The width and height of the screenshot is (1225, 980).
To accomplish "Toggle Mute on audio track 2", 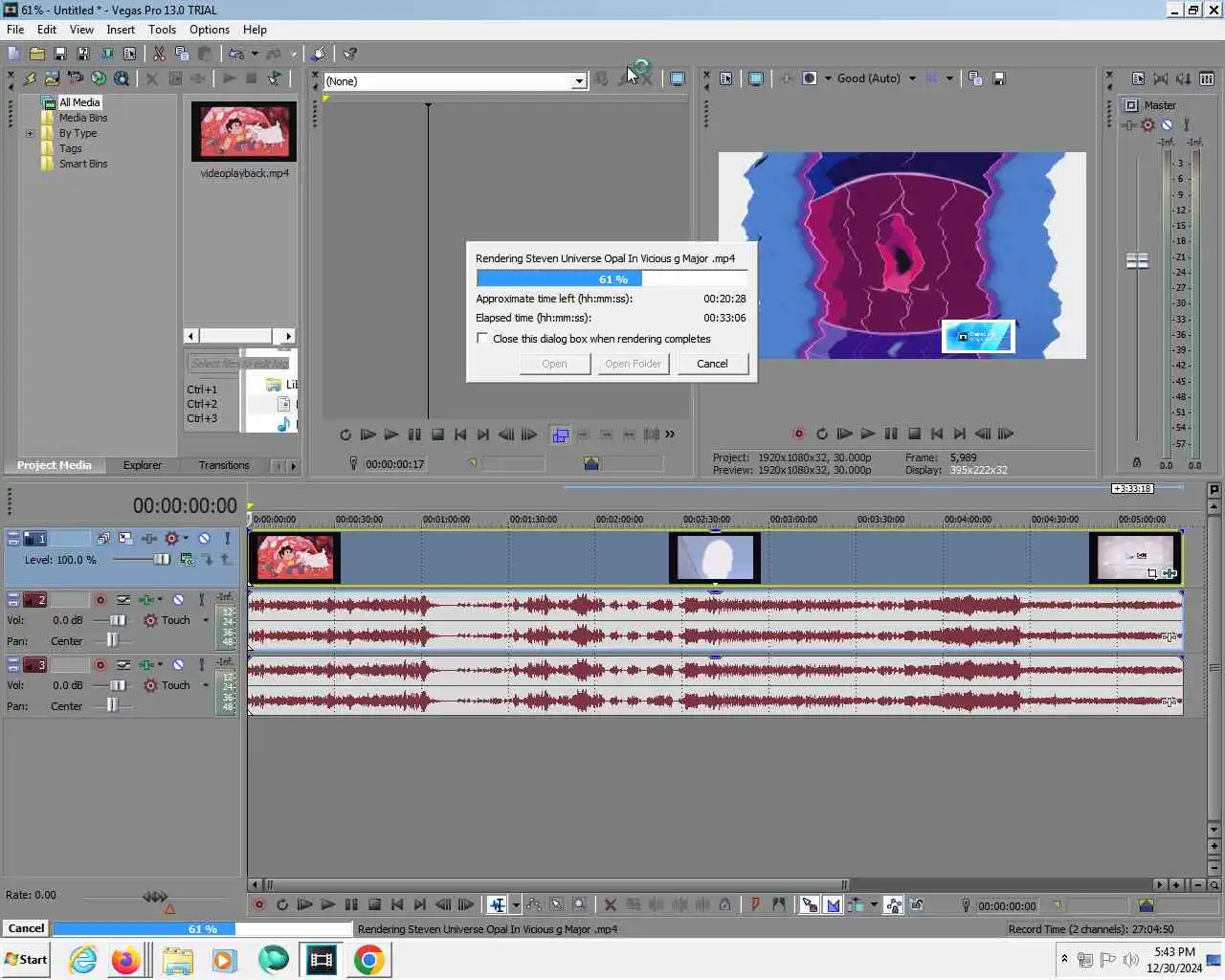I will point(178,599).
